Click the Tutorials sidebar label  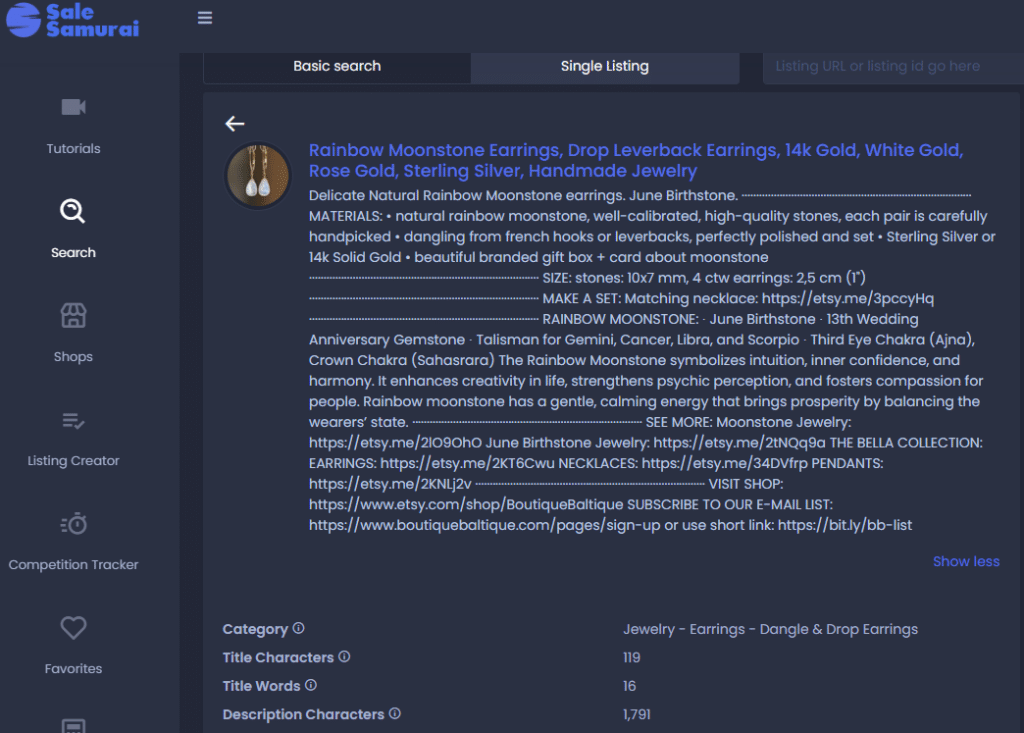(x=73, y=149)
